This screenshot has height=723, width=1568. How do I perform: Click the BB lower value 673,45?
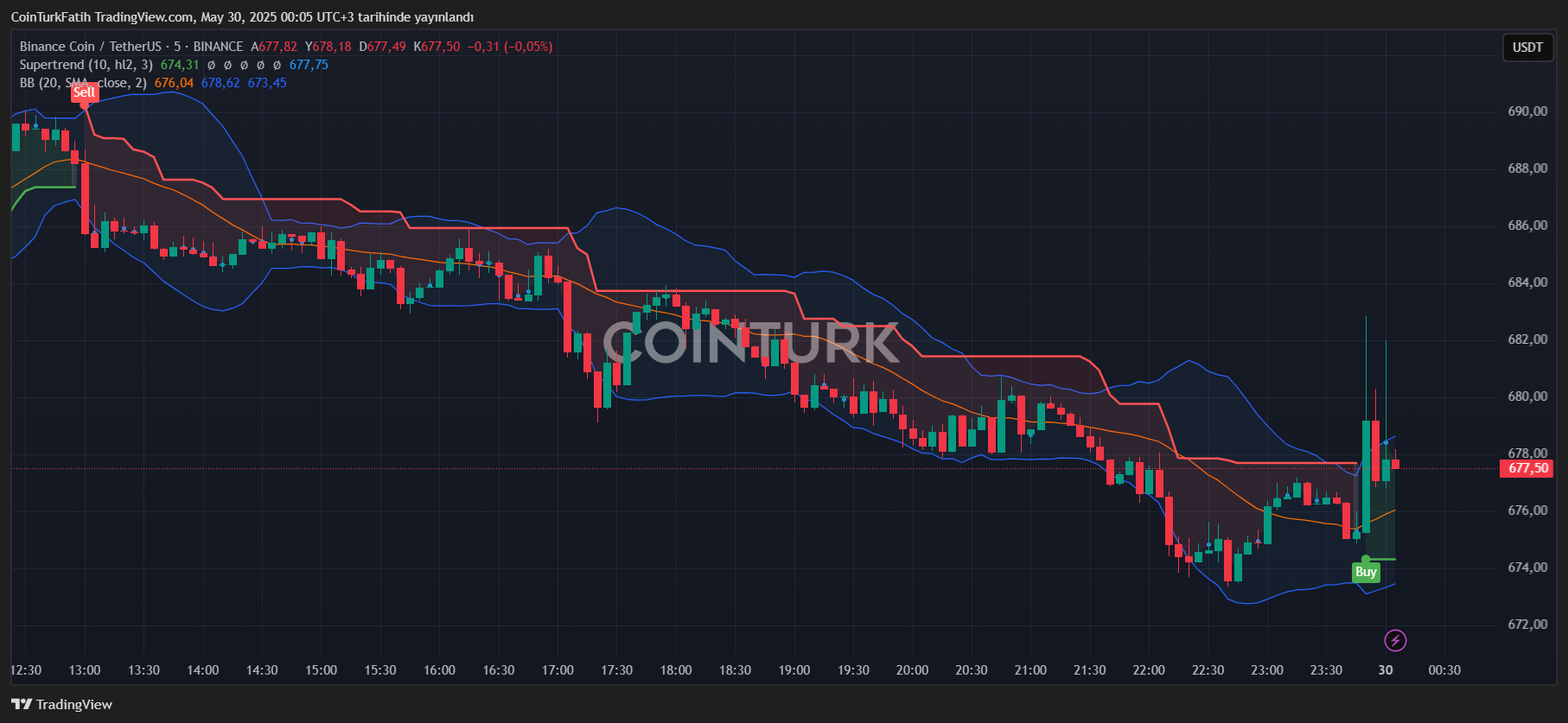267,83
